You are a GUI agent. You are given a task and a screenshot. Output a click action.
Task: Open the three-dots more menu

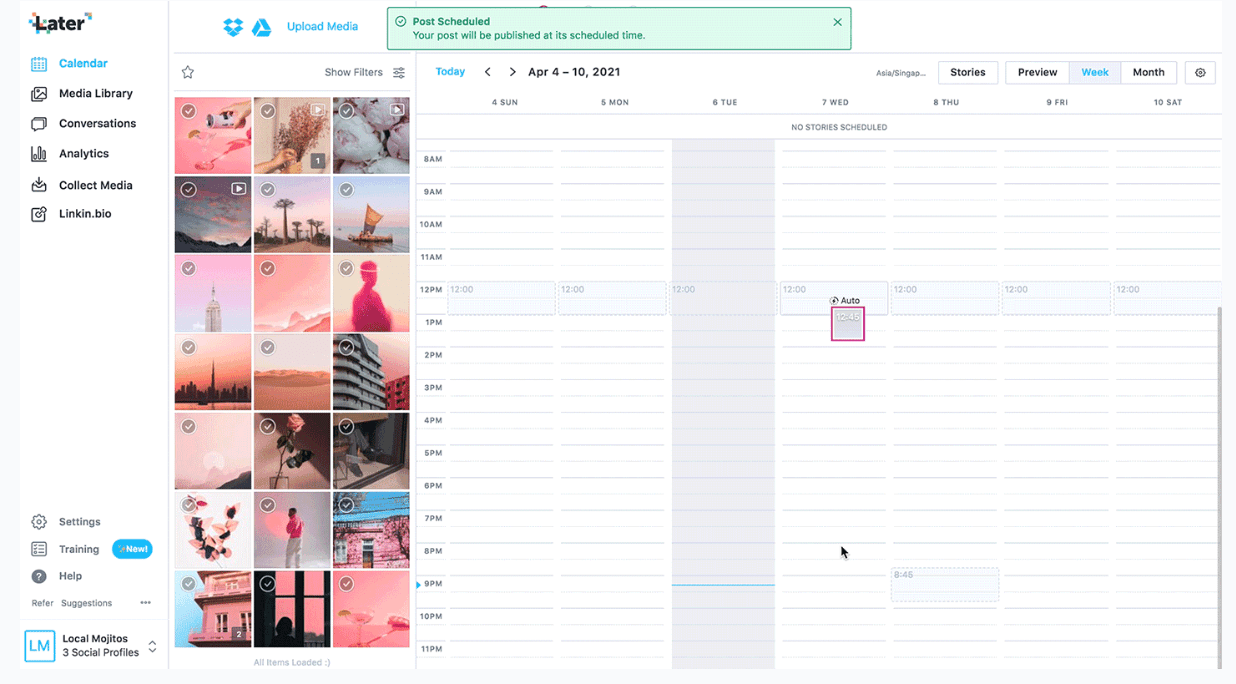pos(146,603)
